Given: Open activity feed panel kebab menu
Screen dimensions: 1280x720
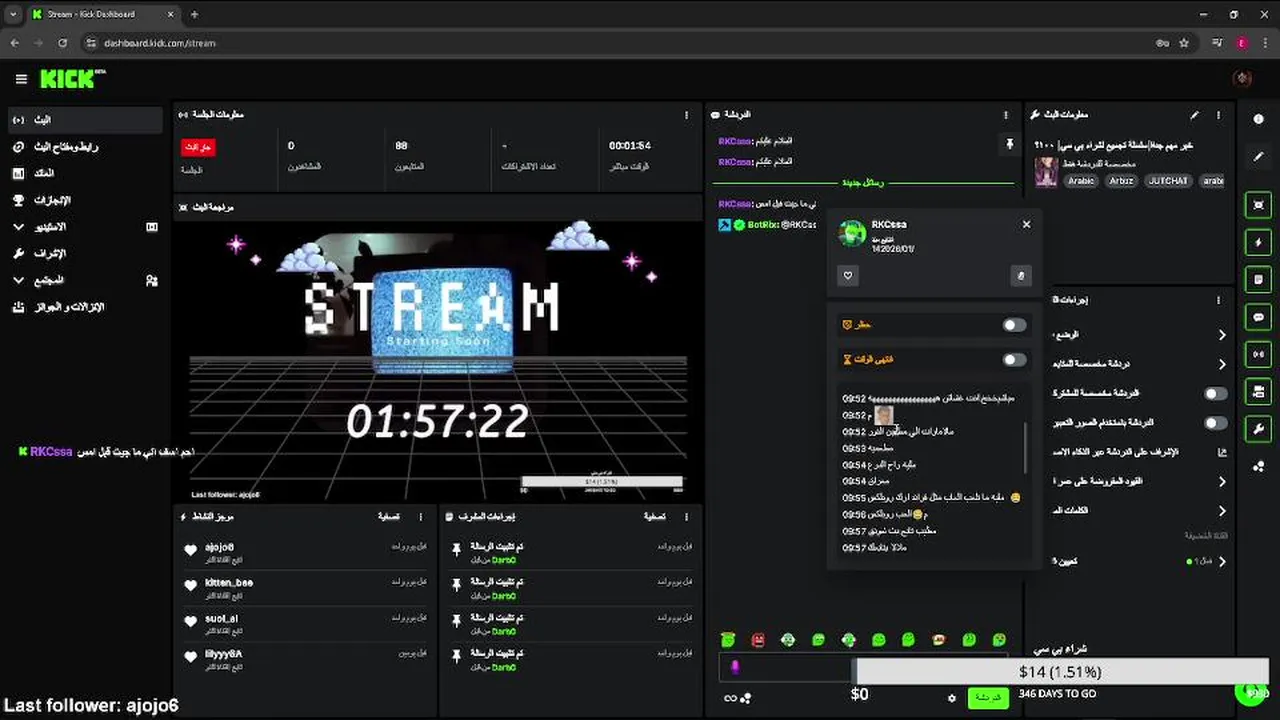Looking at the screenshot, I should [x=421, y=517].
